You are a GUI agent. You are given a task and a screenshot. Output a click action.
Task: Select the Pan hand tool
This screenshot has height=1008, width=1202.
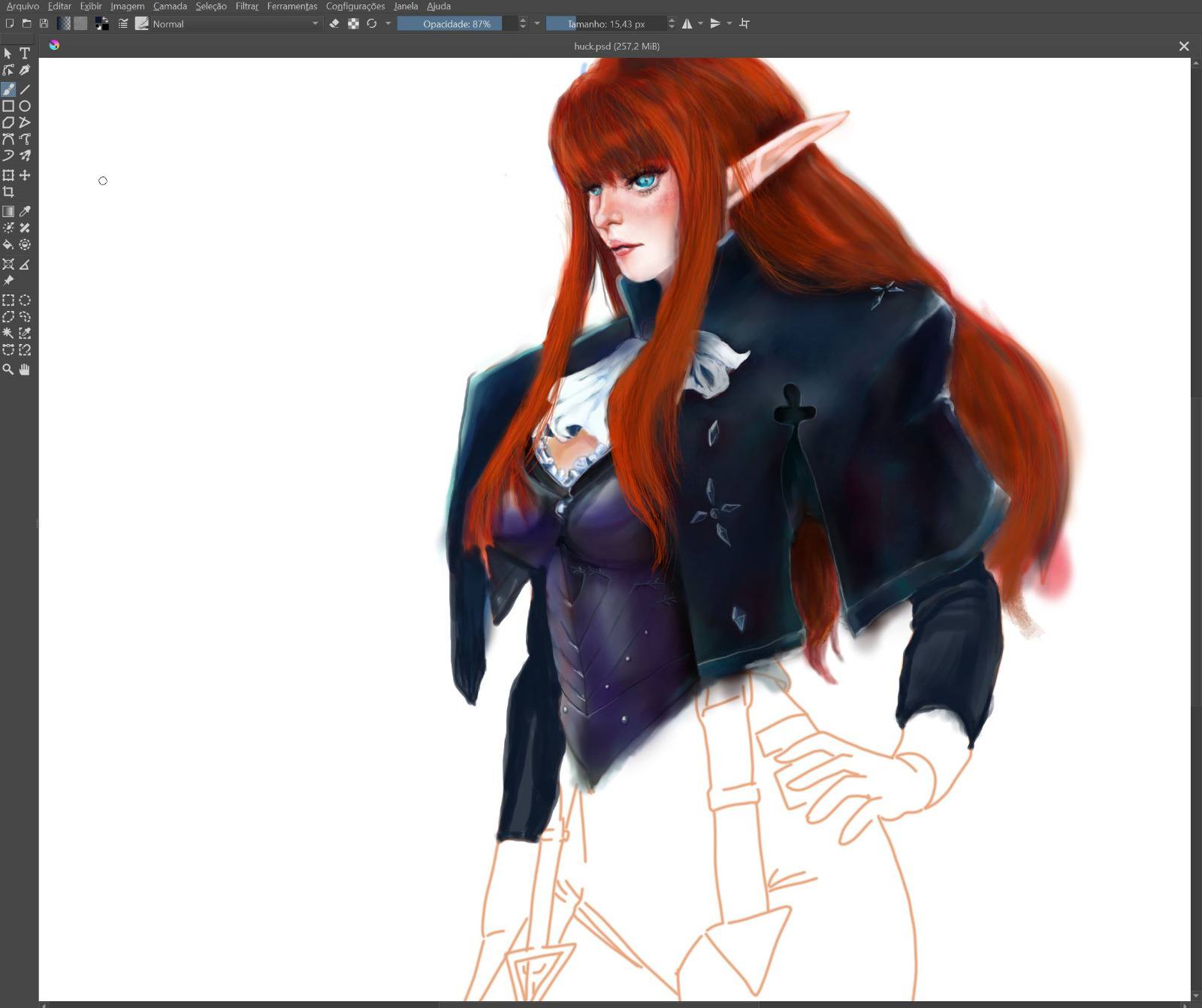point(25,370)
